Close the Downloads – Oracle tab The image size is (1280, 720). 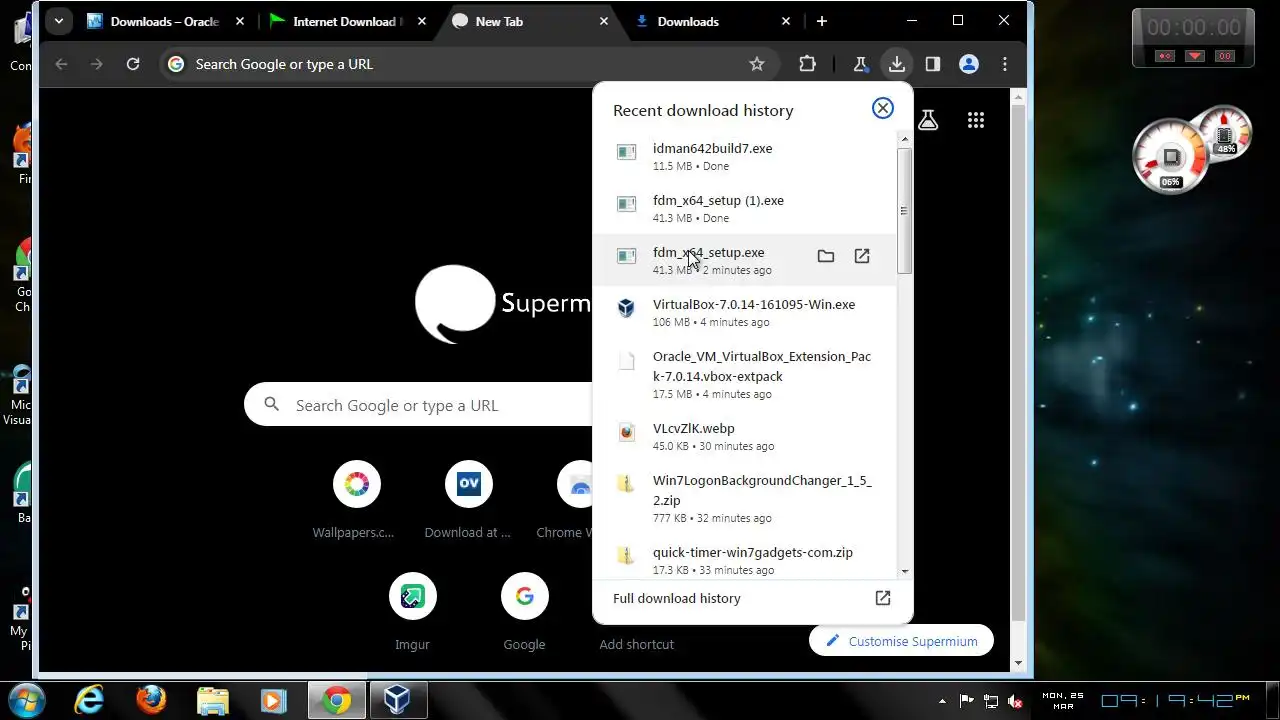click(239, 21)
